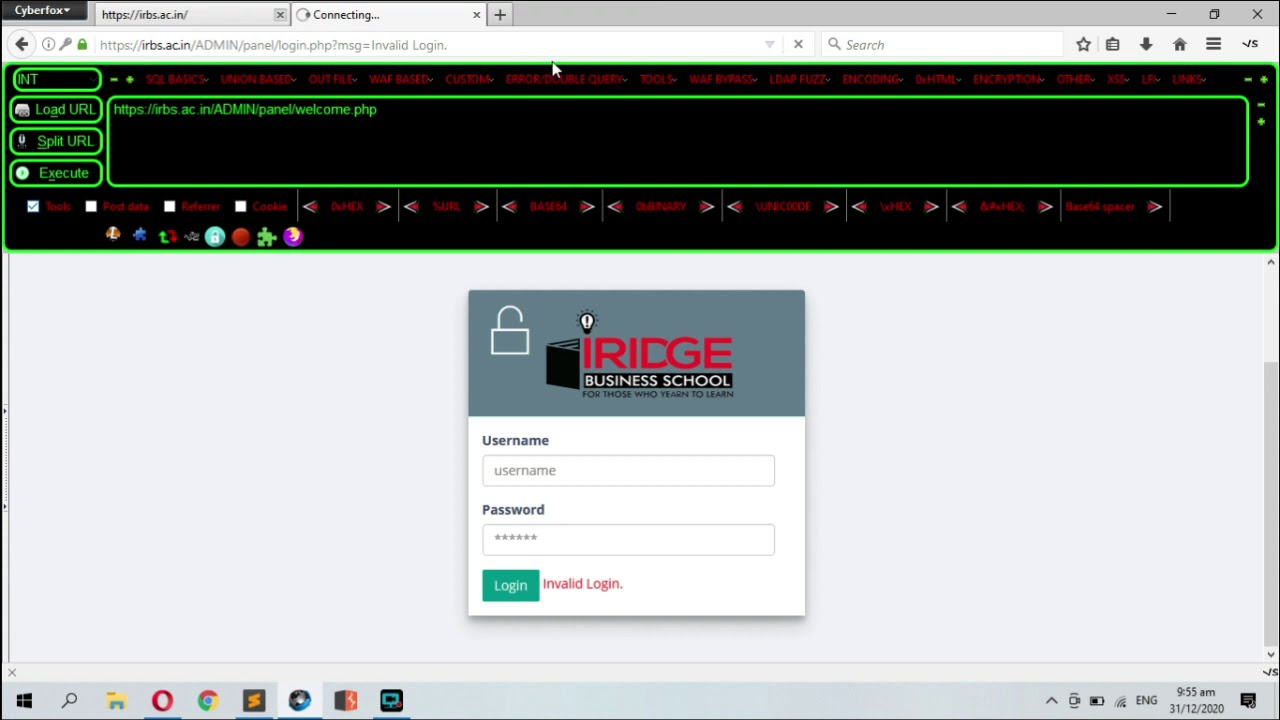Expand the SQL BASICS menu
This screenshot has width=1280, height=720.
click(177, 79)
